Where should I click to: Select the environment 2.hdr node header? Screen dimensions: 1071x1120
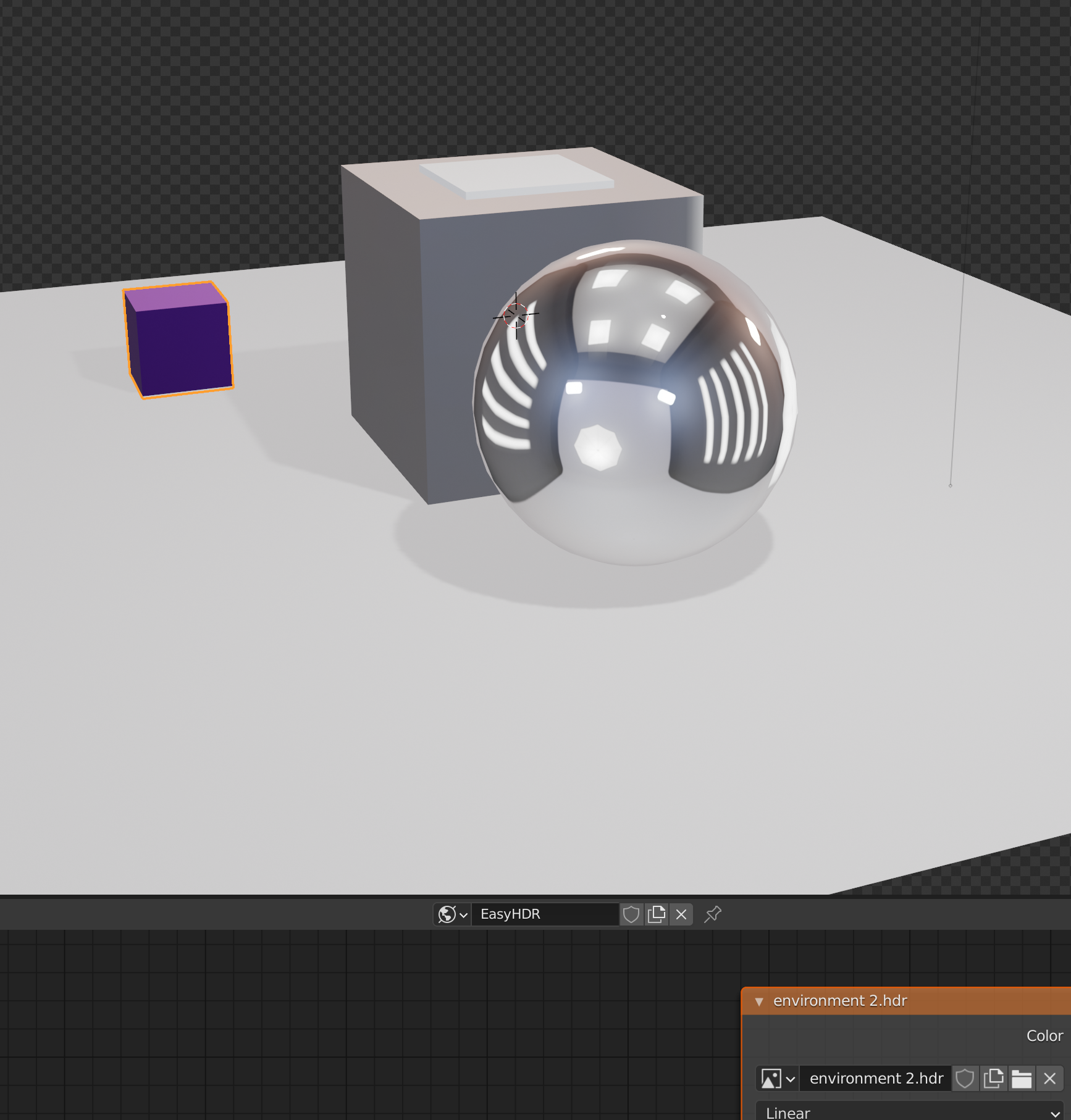coord(906,1001)
